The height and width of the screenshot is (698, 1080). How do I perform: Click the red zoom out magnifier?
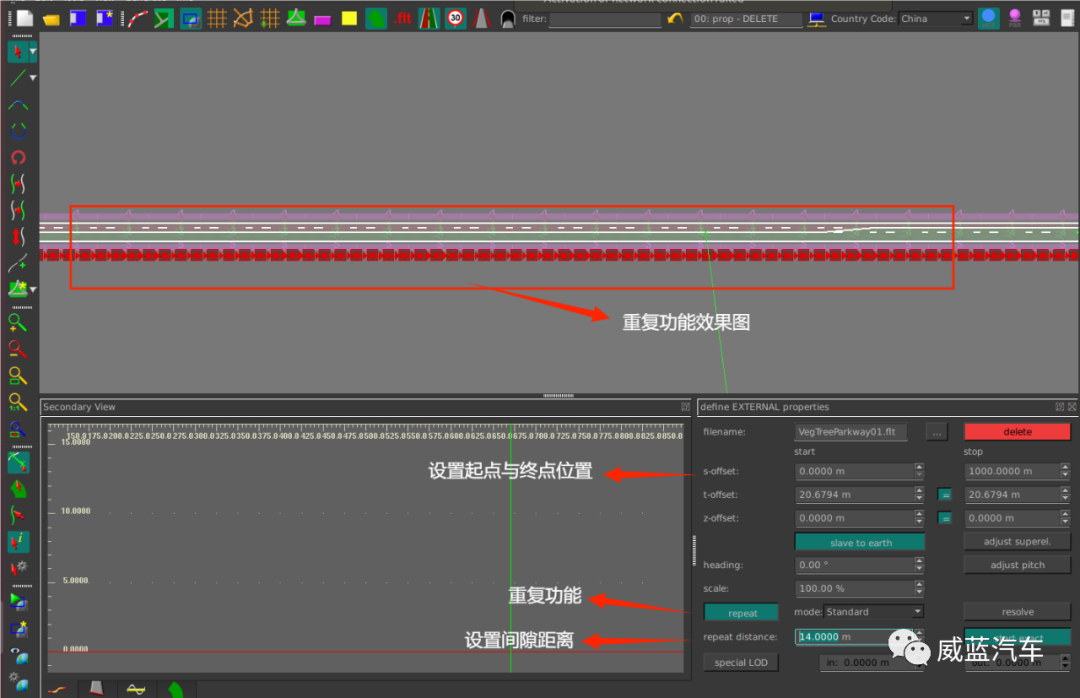[18, 349]
